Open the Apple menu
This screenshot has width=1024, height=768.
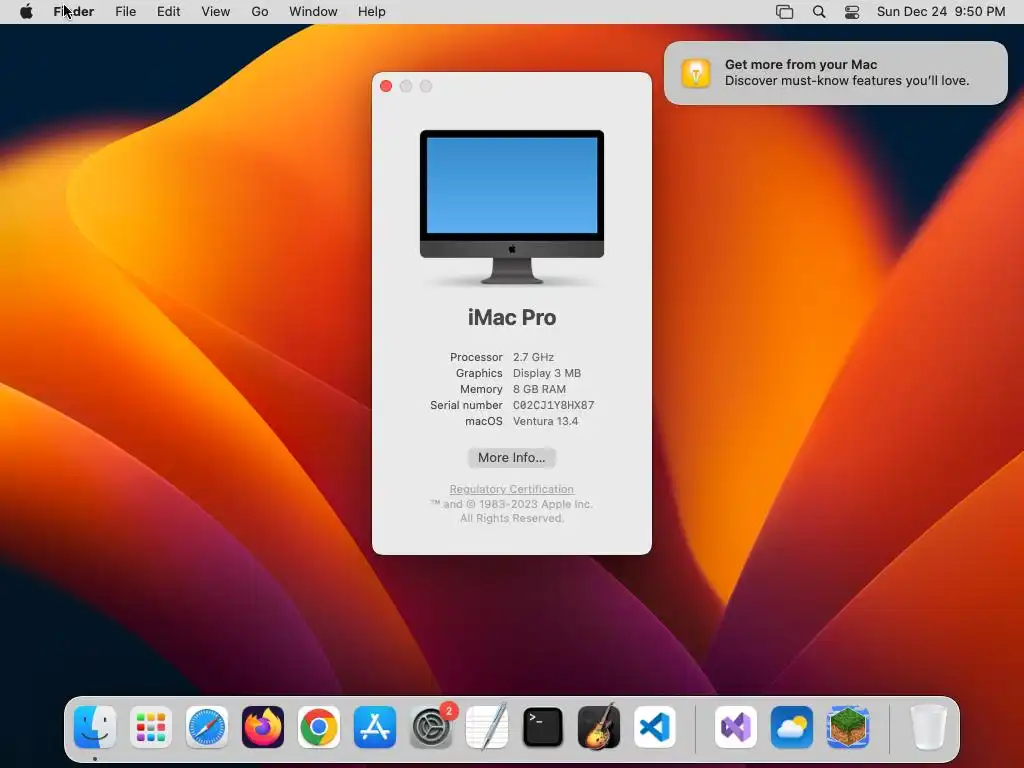point(26,12)
